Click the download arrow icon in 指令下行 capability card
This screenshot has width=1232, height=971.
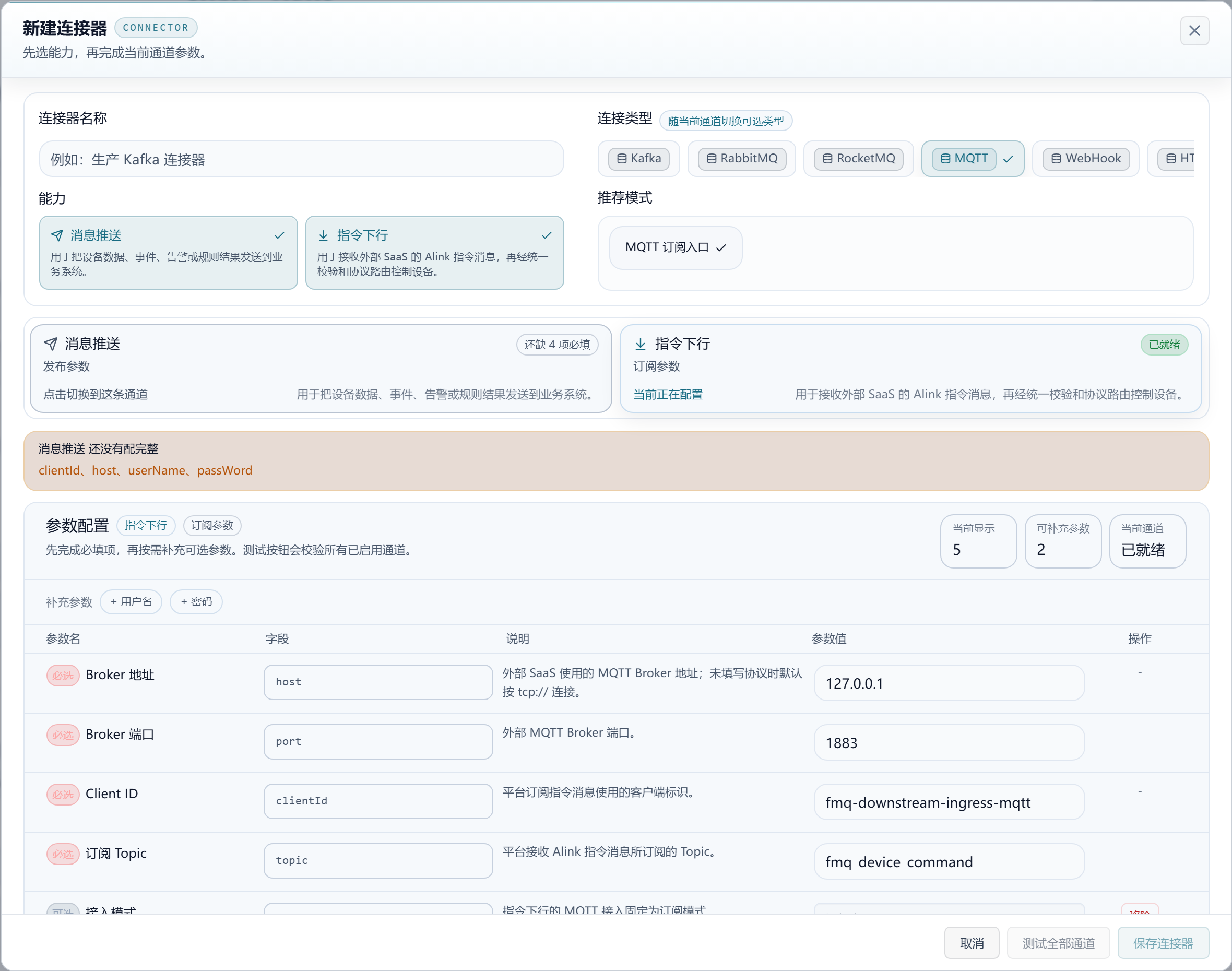323,235
